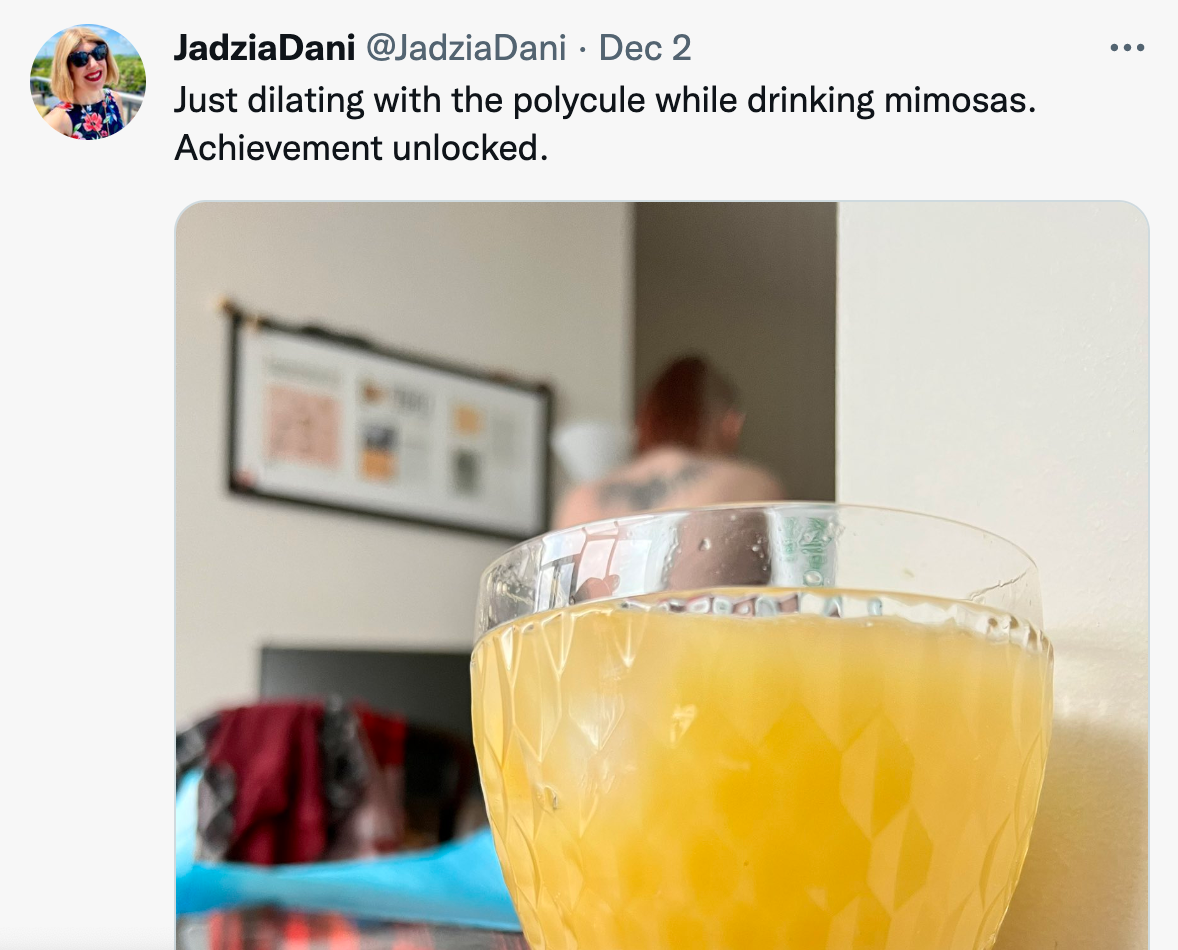The image size is (1178, 950).
Task: Open the JadziaDani display name link
Action: coord(264,48)
